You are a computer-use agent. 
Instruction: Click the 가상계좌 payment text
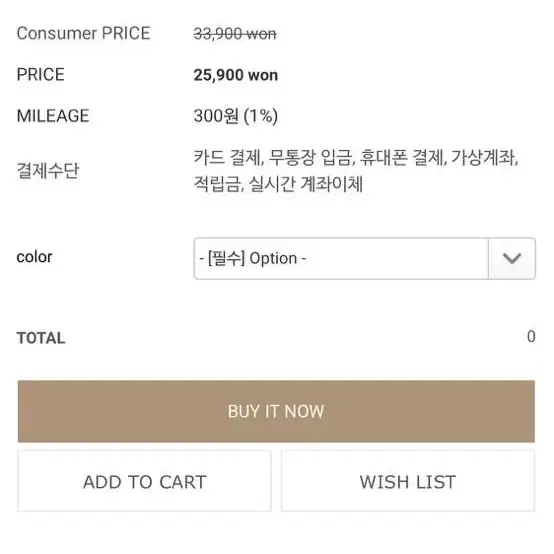click(483, 157)
